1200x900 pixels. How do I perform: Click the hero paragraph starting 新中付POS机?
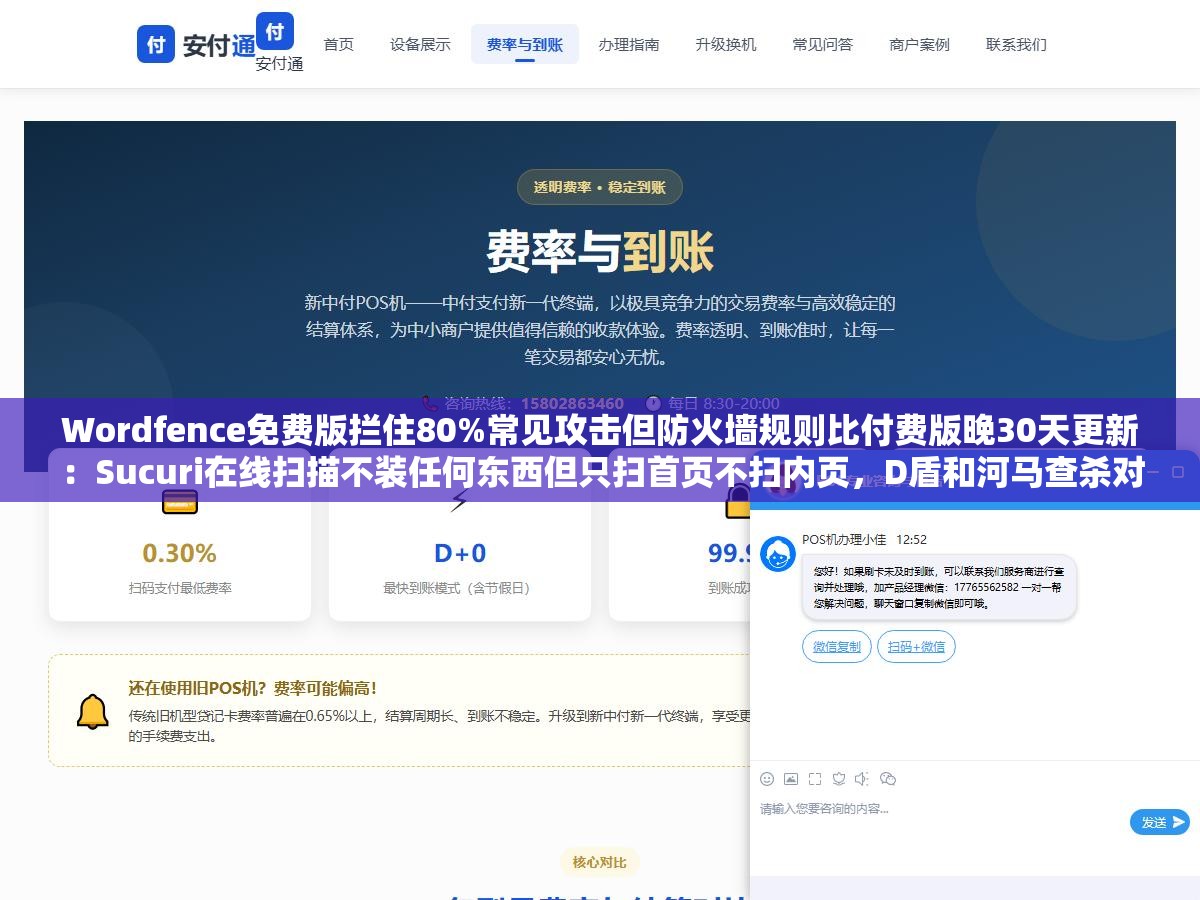pyautogui.click(x=600, y=329)
